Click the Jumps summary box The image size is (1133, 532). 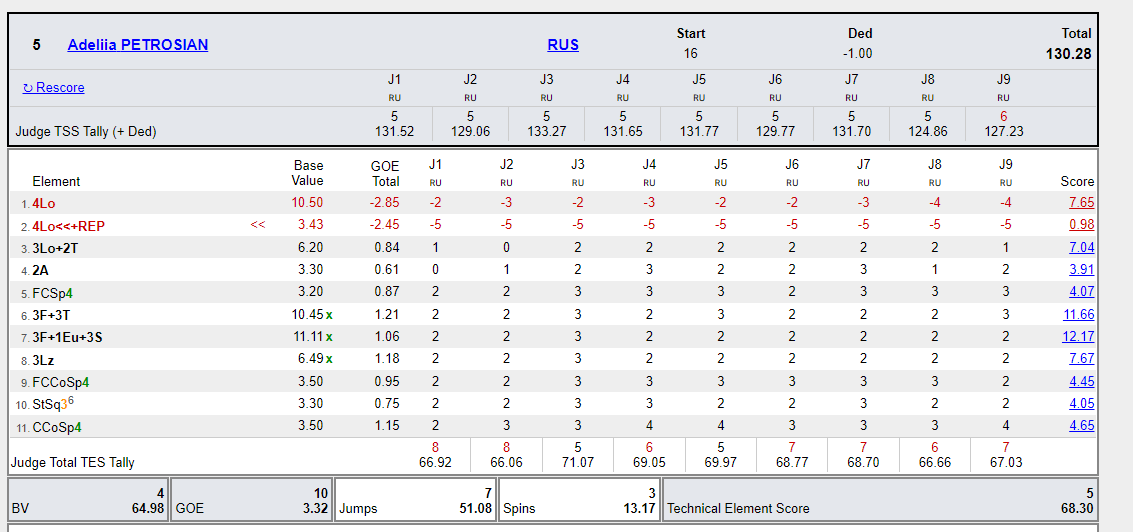coord(414,500)
